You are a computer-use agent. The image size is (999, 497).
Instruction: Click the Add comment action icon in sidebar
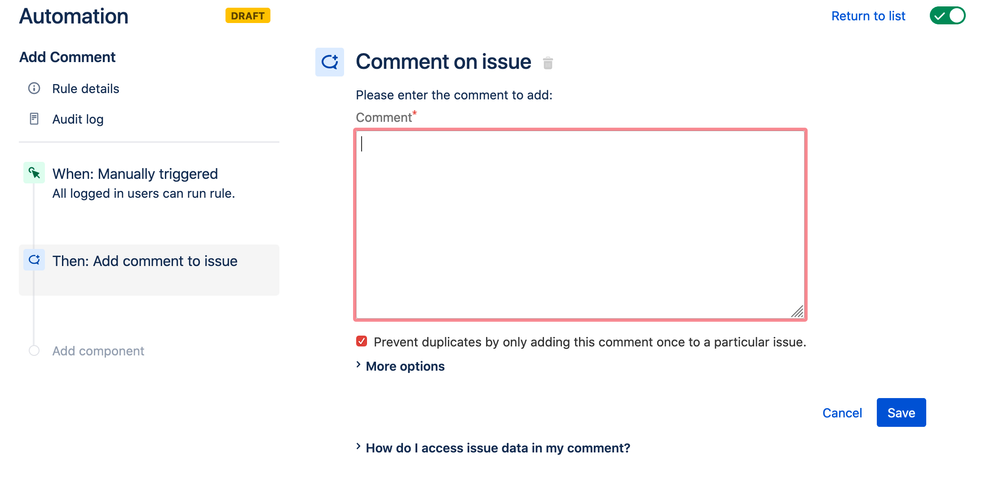click(x=34, y=260)
